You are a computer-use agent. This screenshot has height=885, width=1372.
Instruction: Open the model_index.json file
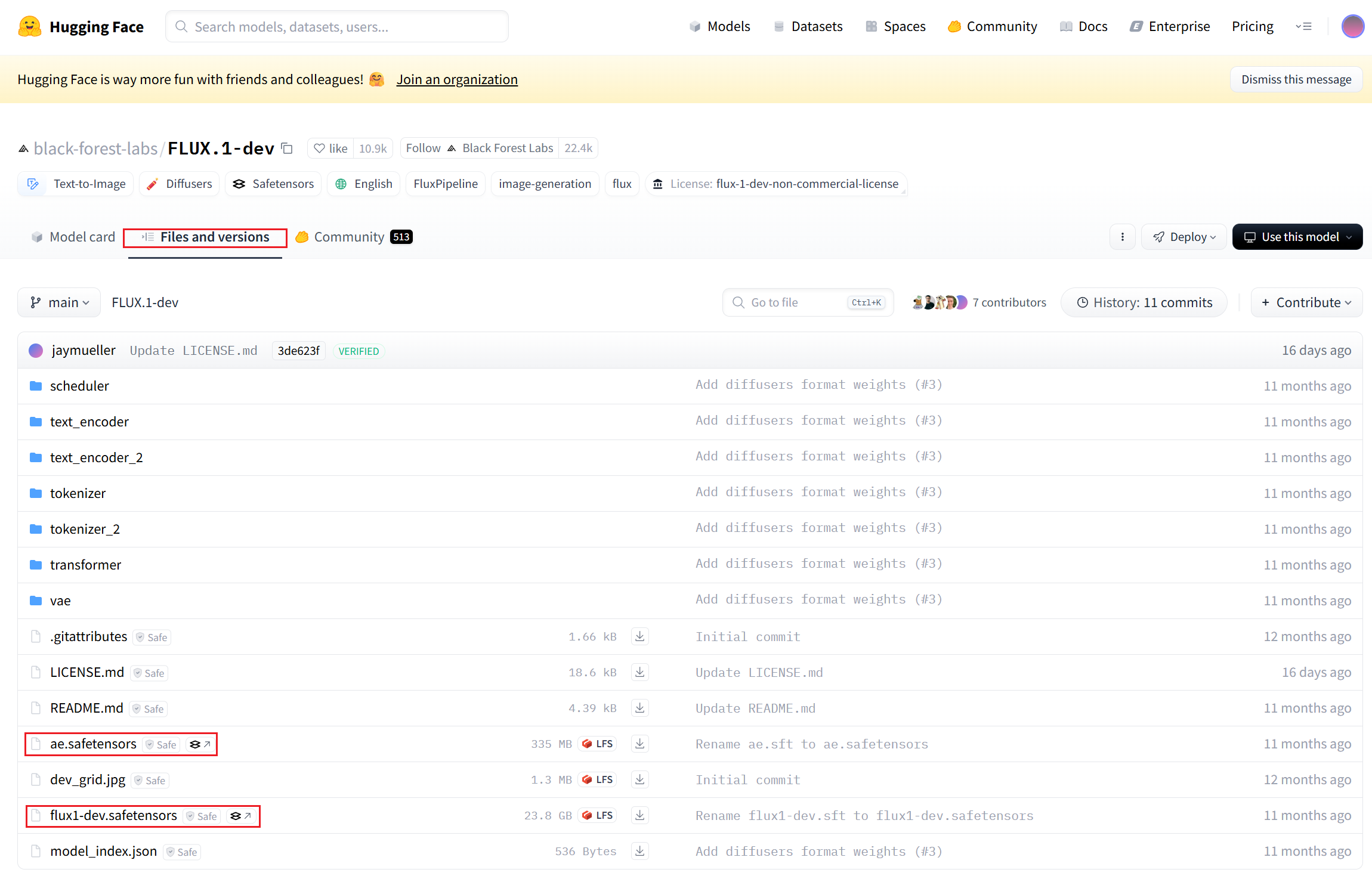click(x=103, y=851)
